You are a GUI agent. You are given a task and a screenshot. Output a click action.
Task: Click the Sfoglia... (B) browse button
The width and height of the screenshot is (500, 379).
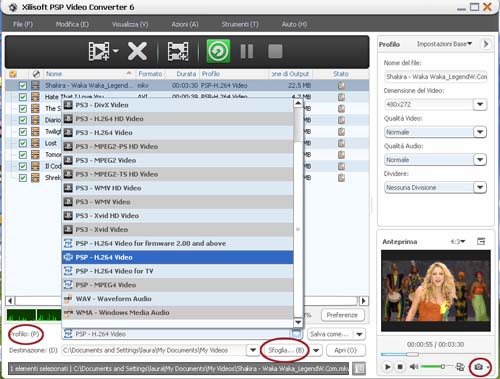[286, 350]
